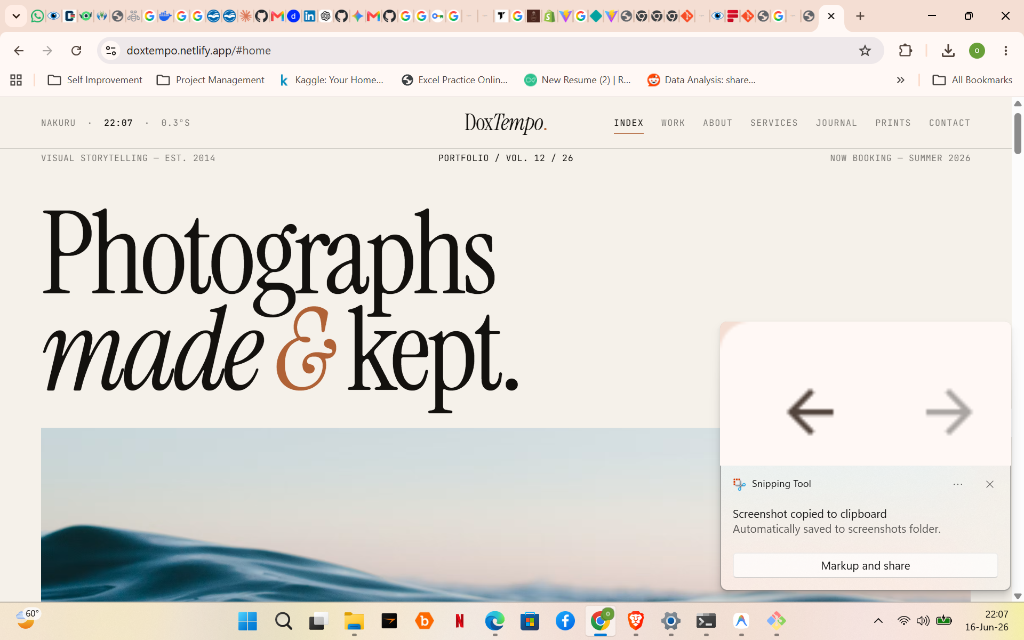Launch Netflix from the taskbar
The height and width of the screenshot is (640, 1024).
(459, 620)
